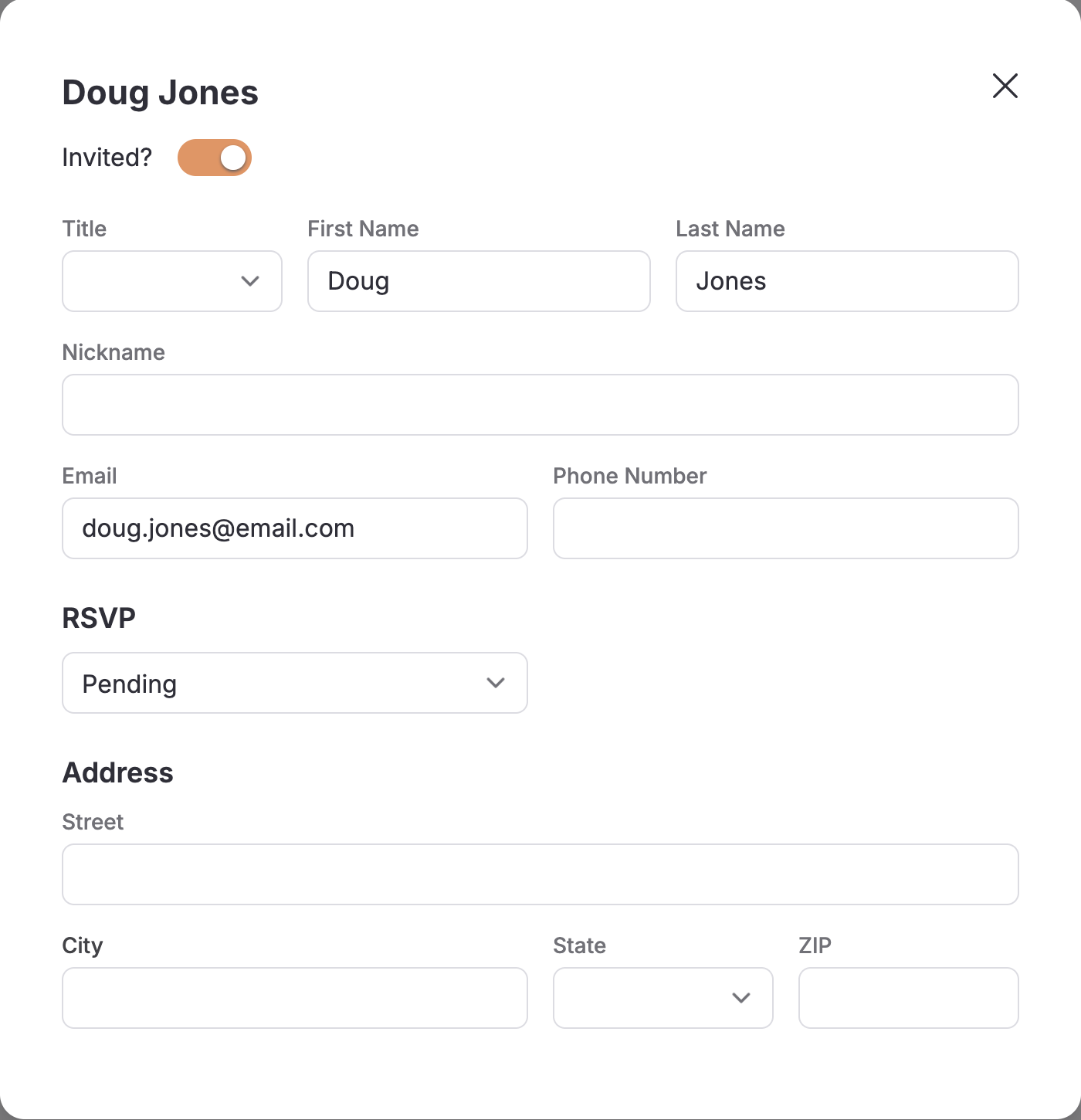Open the RSVP Pending dropdown
Image resolution: width=1081 pixels, height=1120 pixels.
[x=295, y=683]
